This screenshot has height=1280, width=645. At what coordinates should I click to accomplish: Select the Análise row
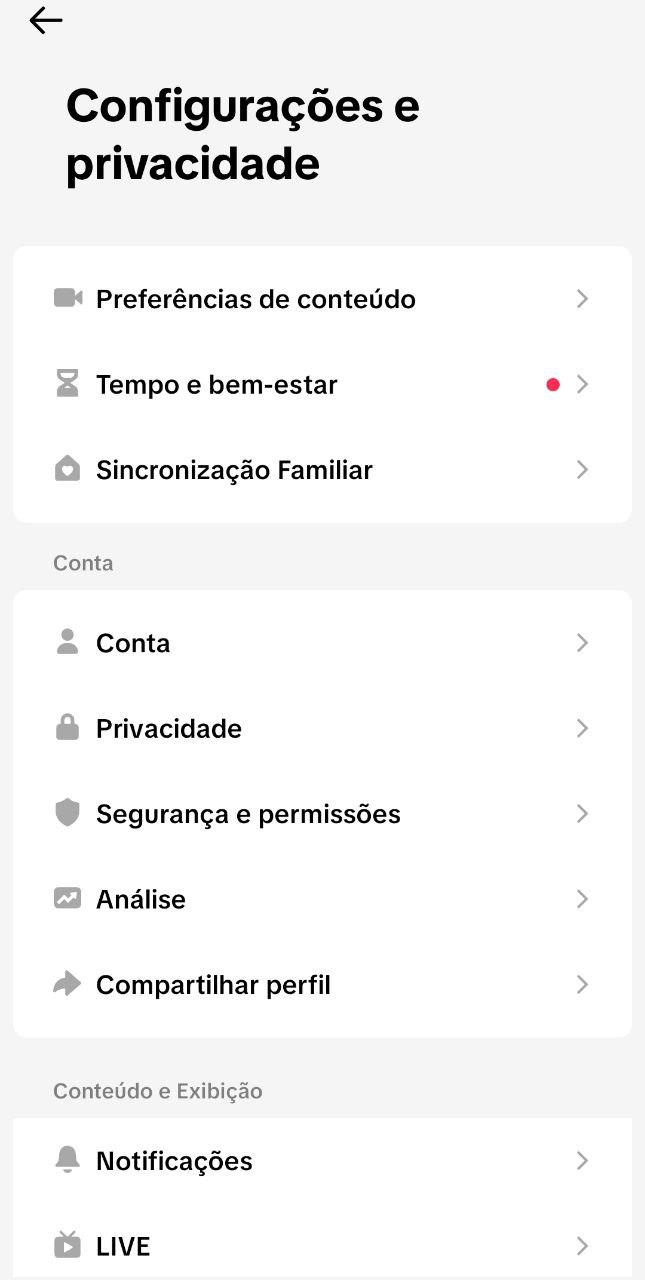(140, 899)
